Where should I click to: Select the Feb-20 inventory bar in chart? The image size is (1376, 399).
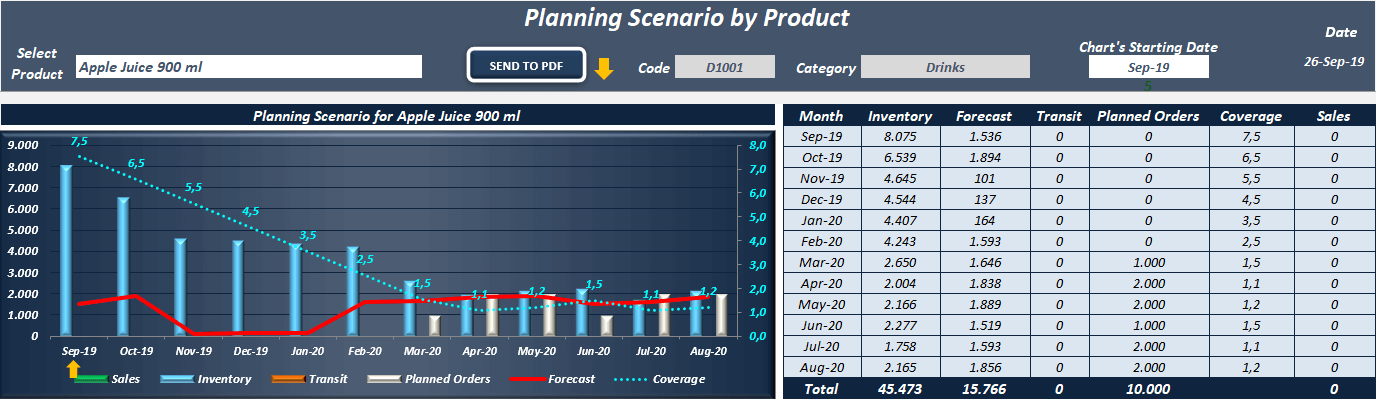point(352,291)
